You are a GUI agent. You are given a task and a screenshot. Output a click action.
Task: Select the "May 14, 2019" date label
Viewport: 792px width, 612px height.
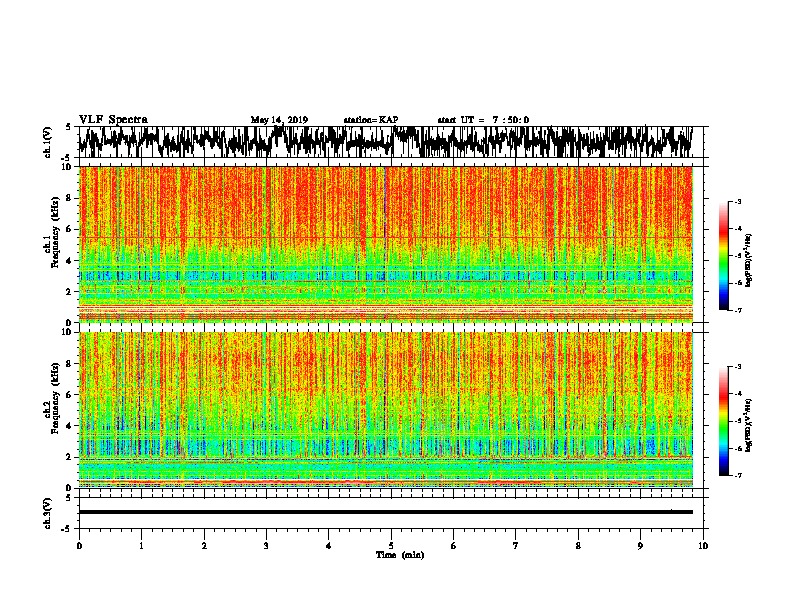tap(279, 120)
